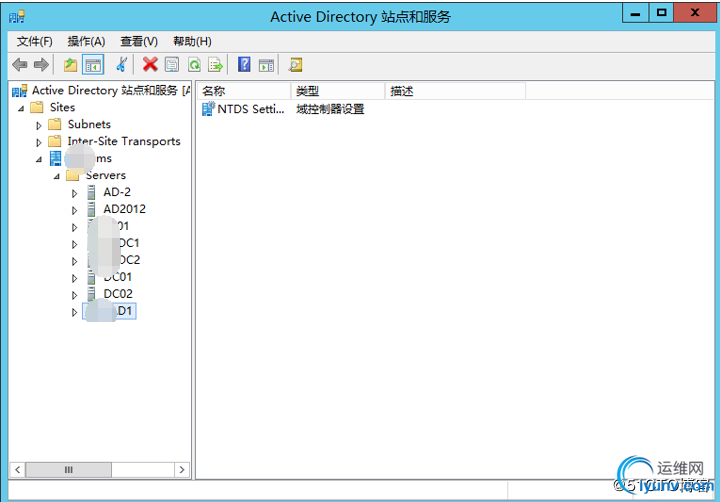Expand the selected server ending in D1
The height and width of the screenshot is (502, 720).
pos(74,312)
